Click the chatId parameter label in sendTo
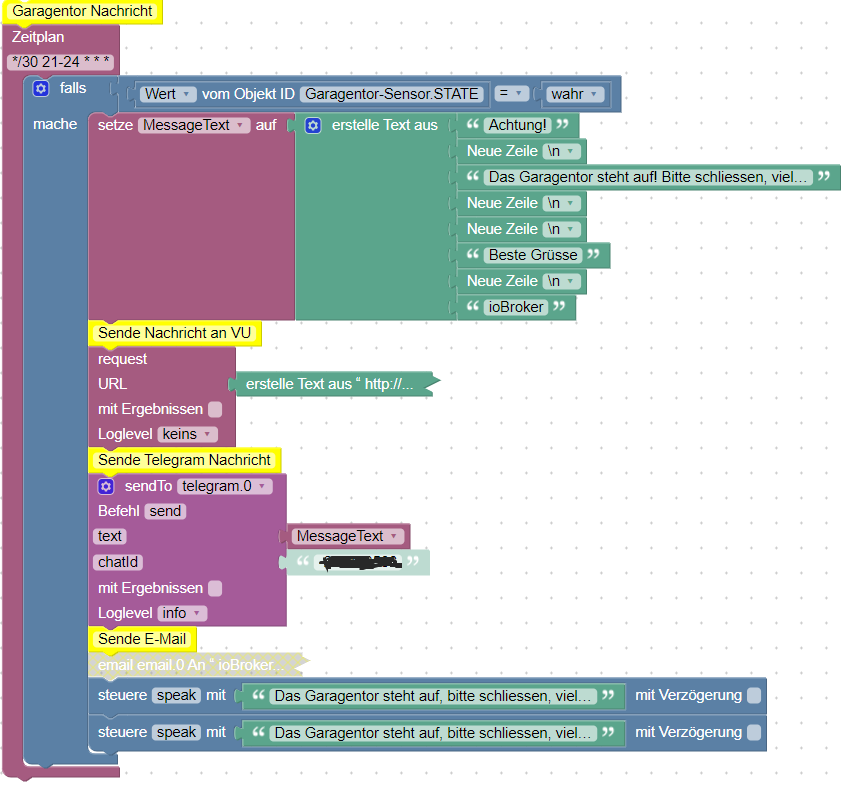Image resolution: width=846 pixels, height=789 pixels. pos(118,562)
